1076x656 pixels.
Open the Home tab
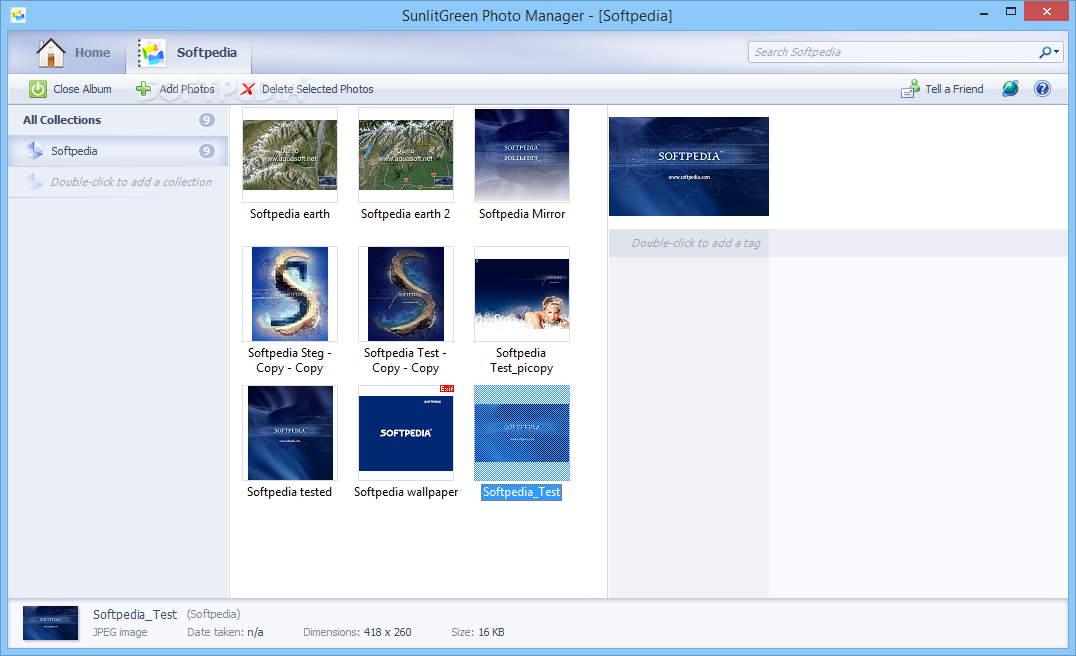[x=73, y=53]
